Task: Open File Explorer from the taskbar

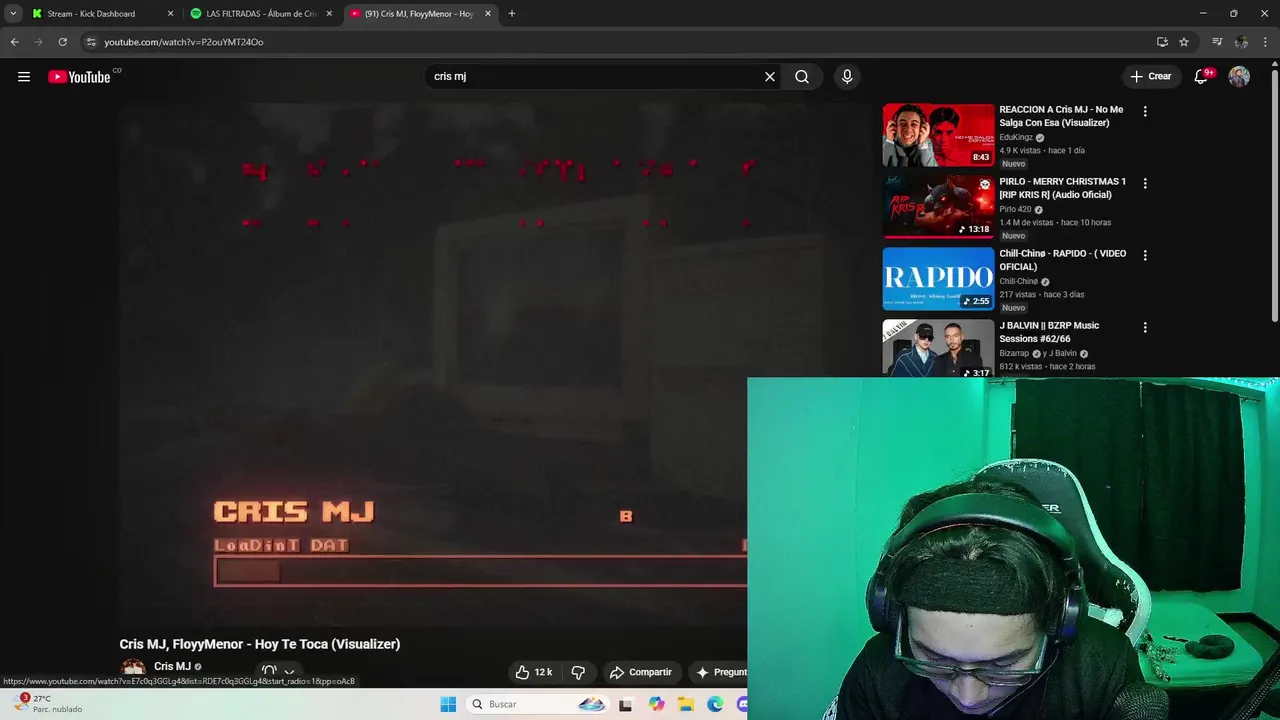Action: [686, 704]
